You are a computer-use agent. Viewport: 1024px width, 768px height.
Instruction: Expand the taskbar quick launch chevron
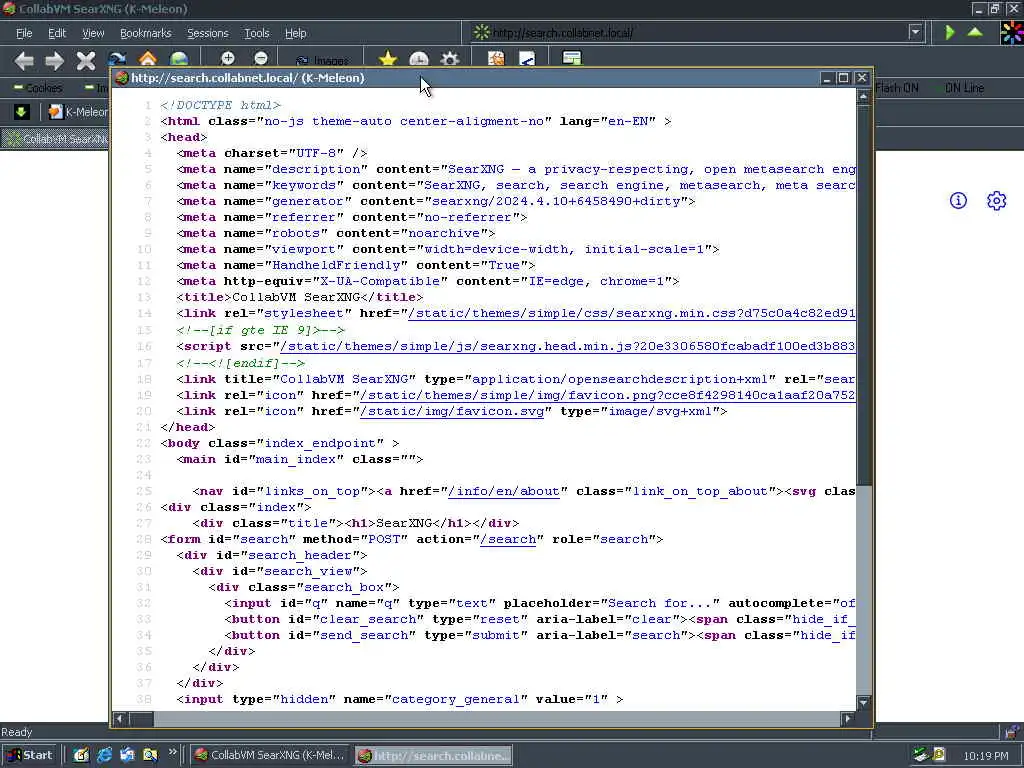point(172,752)
